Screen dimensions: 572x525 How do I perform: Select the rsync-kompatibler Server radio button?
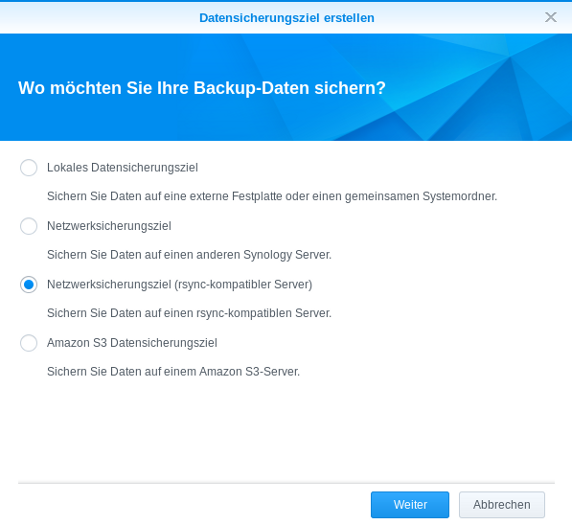28,285
